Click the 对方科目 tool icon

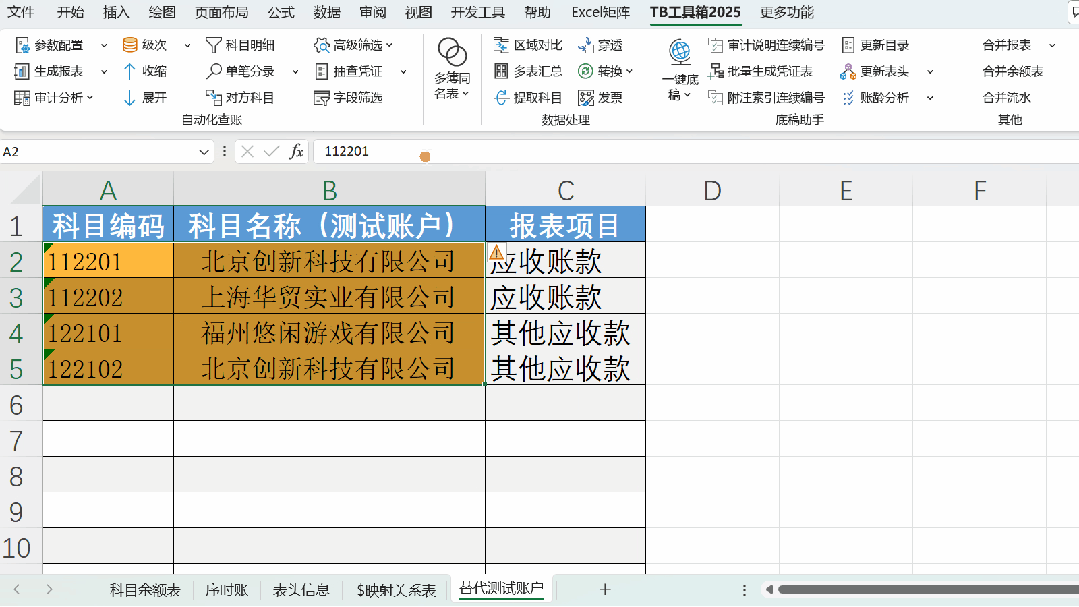click(x=212, y=96)
